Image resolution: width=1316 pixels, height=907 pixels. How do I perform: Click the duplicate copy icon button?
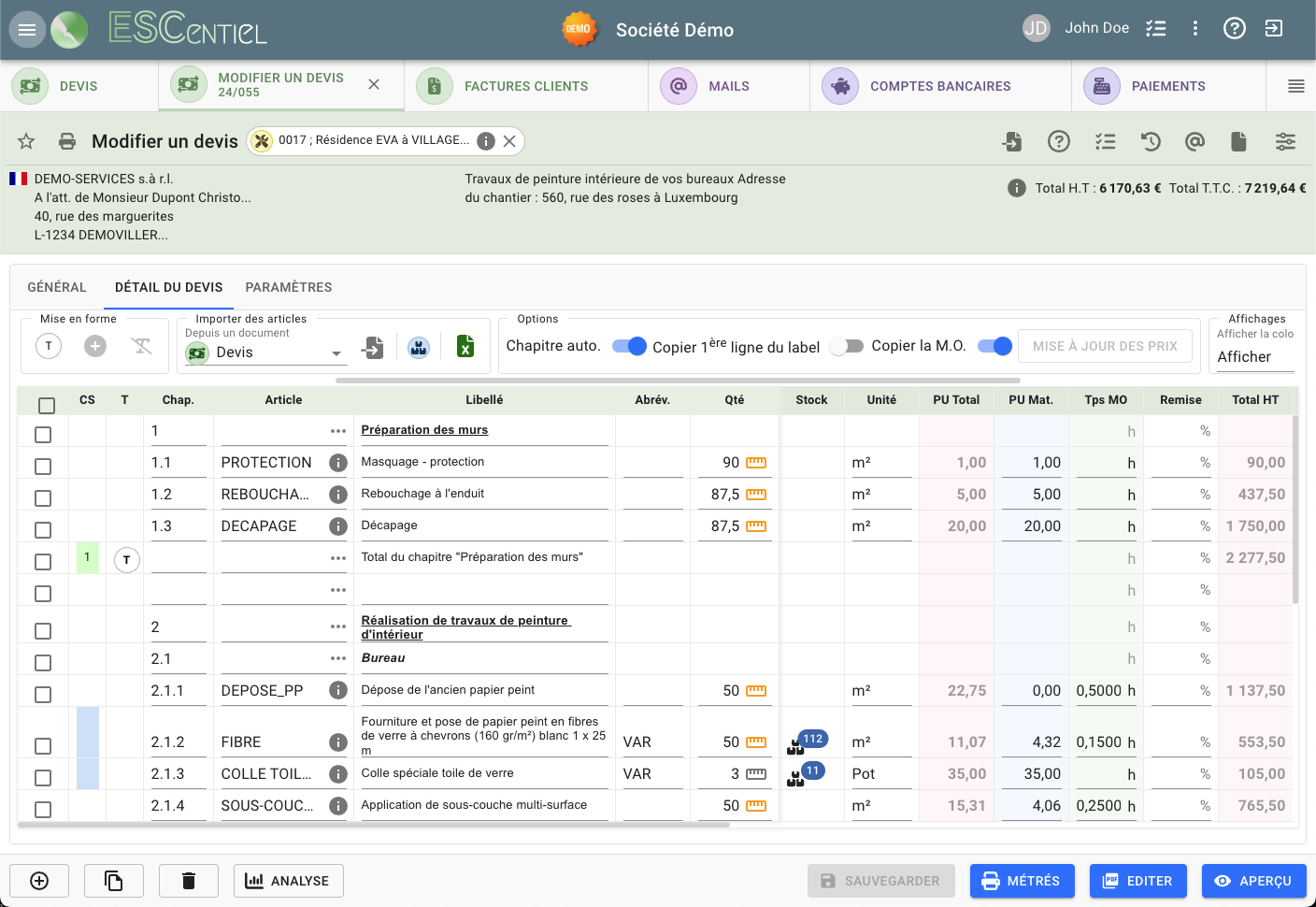[x=113, y=881]
